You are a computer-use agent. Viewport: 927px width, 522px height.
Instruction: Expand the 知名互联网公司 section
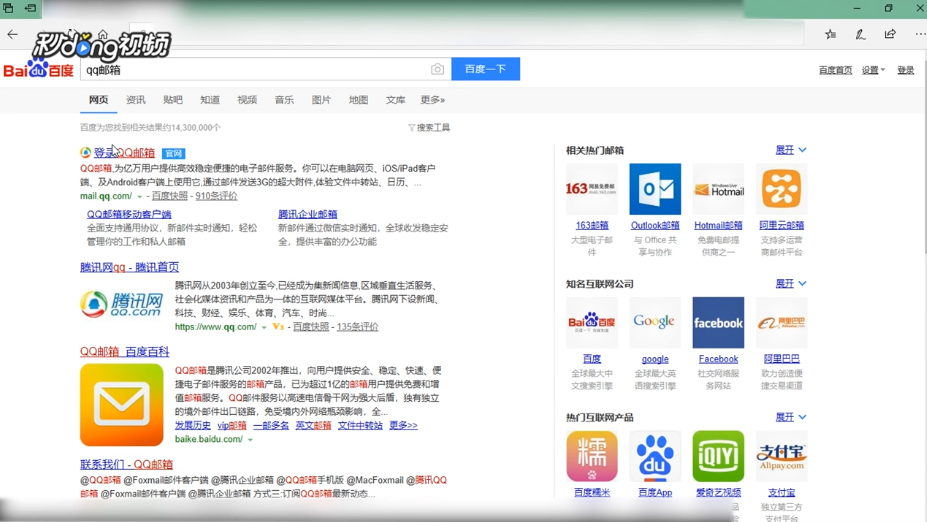point(790,284)
